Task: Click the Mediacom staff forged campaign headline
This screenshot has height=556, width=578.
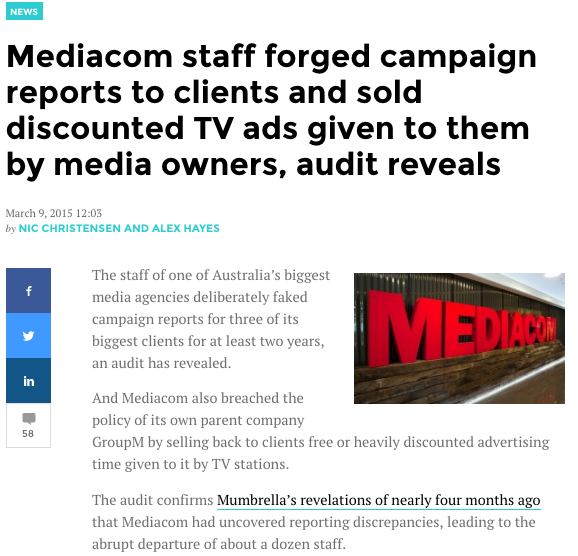Action: click(x=271, y=110)
